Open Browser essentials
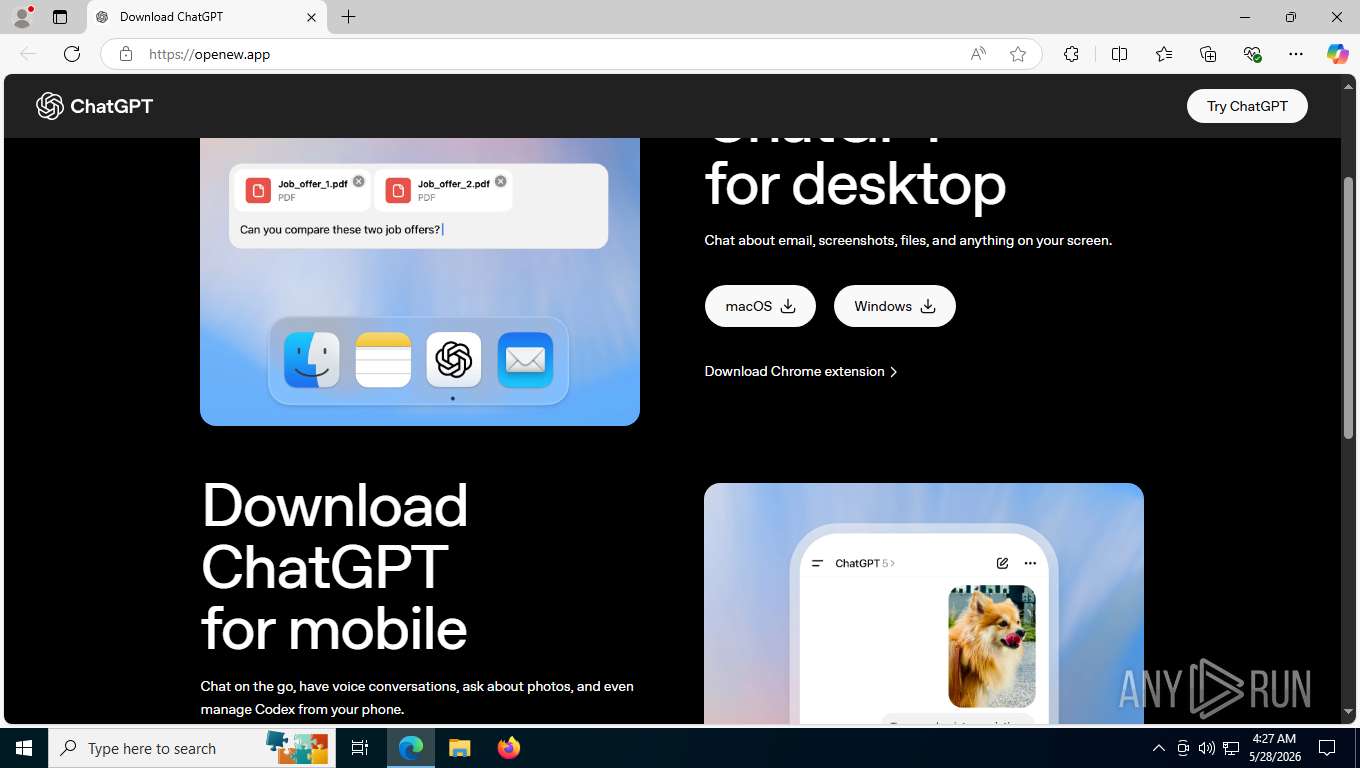The width and height of the screenshot is (1360, 768). [x=1252, y=54]
